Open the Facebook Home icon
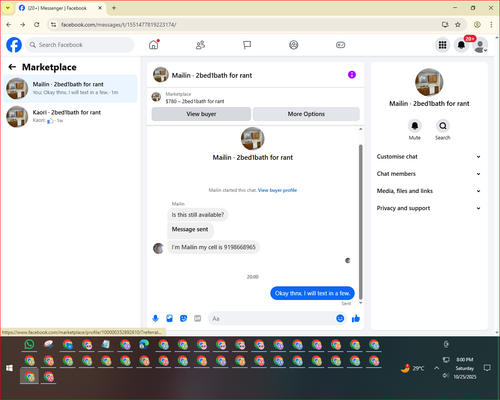 tap(154, 45)
